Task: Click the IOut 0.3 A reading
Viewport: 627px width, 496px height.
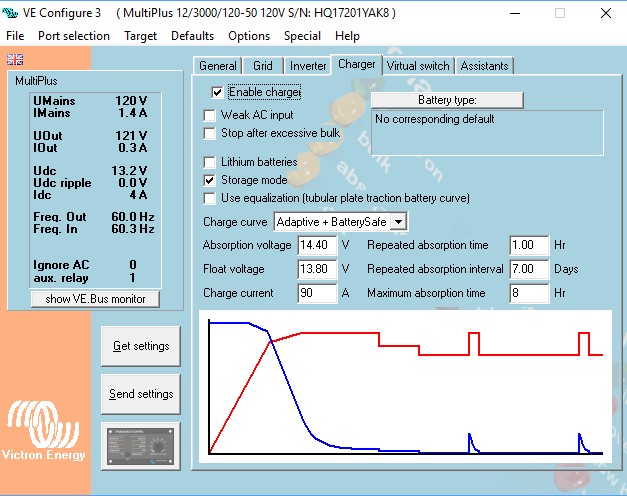Action: [x=90, y=148]
